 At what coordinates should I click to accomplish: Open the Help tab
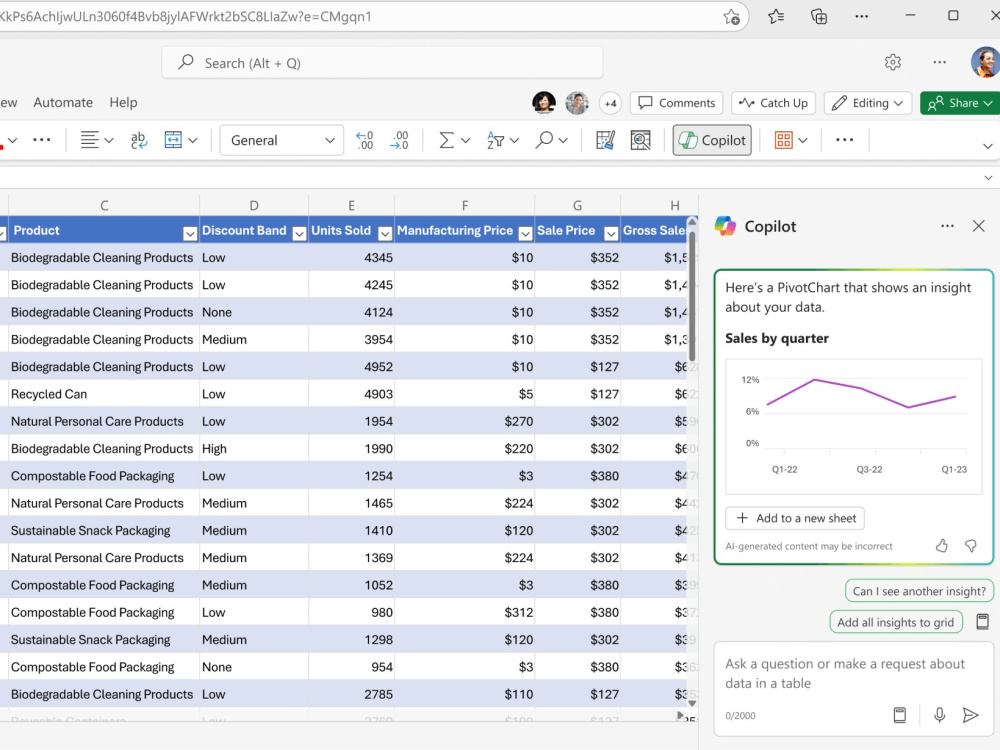123,103
